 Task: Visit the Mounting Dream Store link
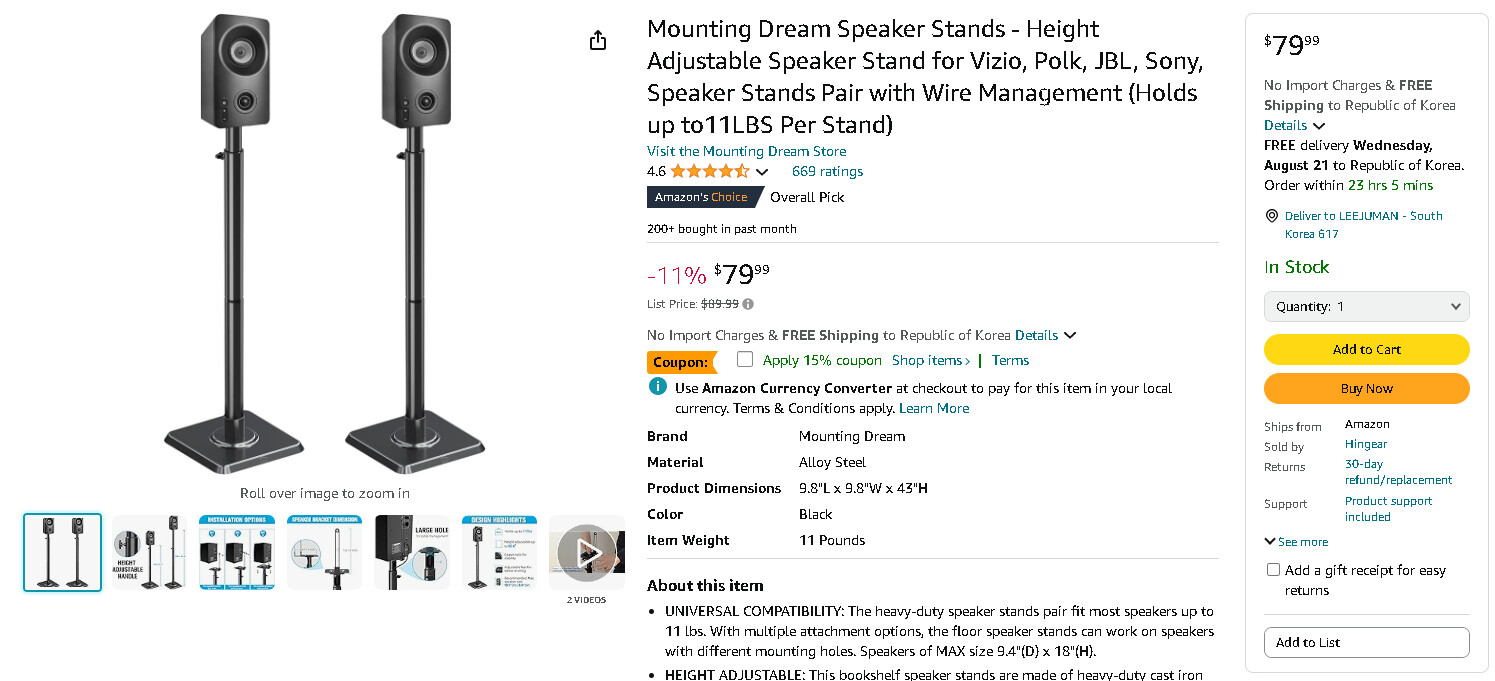click(x=746, y=151)
